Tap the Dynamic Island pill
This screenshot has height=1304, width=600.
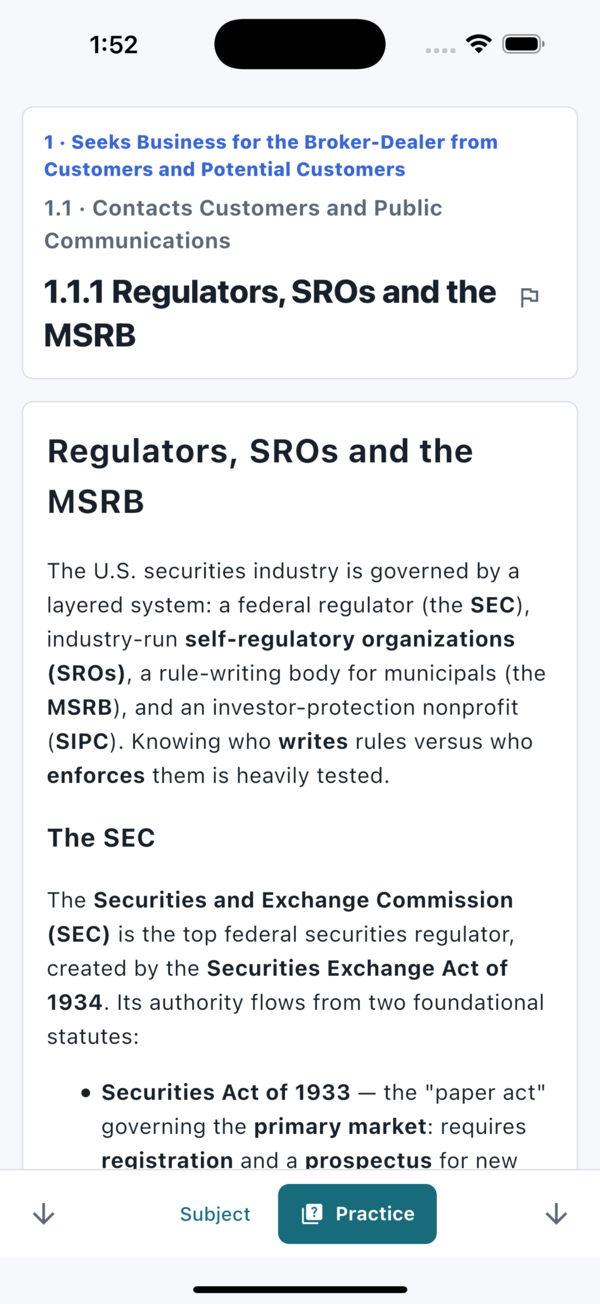[300, 44]
